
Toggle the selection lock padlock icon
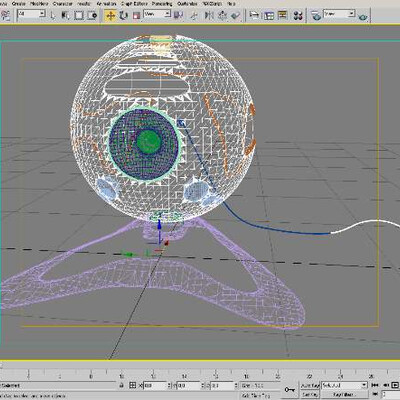[x=122, y=385]
